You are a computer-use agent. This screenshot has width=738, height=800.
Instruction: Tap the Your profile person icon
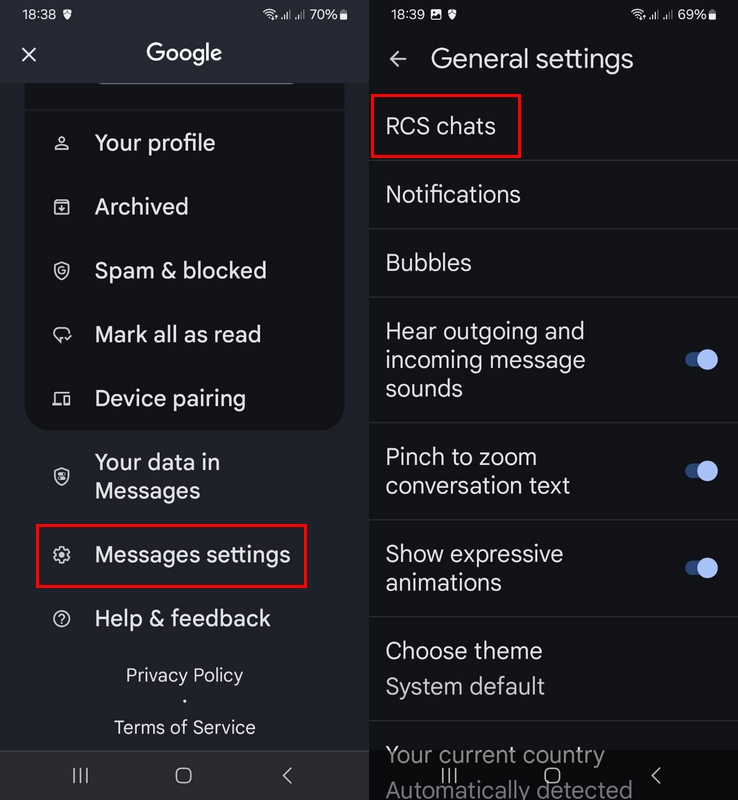tap(62, 143)
